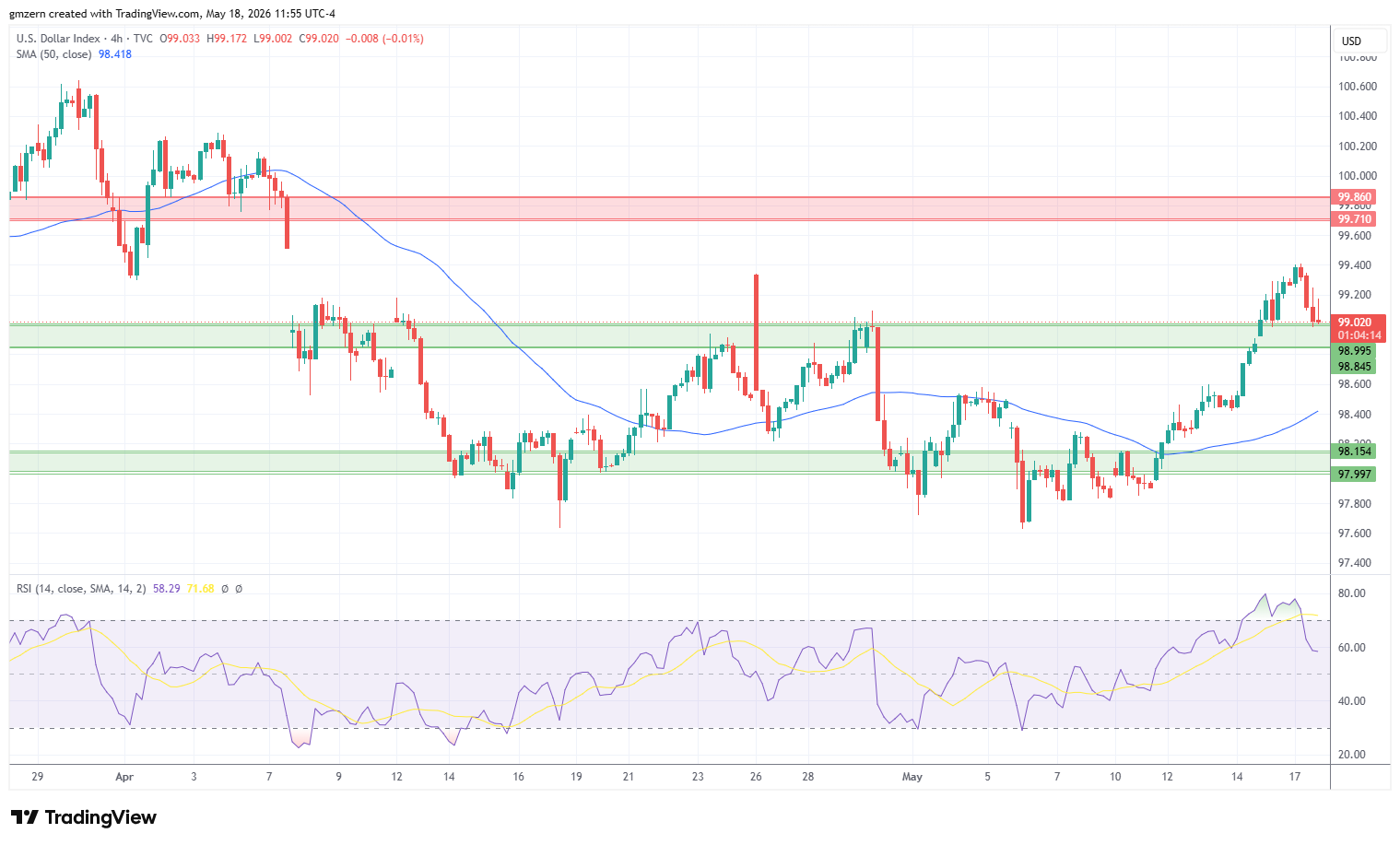Click the 97.600 price axis label
This screenshot has width=1400, height=845.
point(1355,534)
